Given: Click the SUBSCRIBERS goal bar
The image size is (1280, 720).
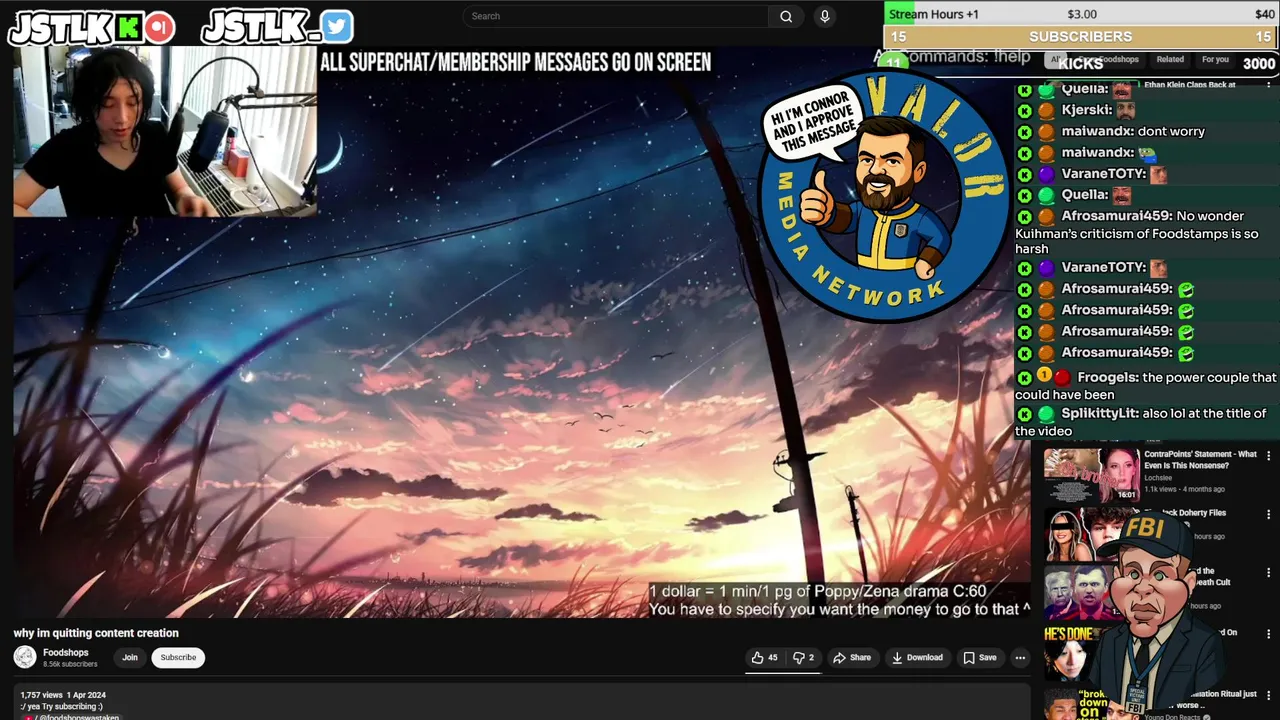Looking at the screenshot, I should 1081,36.
